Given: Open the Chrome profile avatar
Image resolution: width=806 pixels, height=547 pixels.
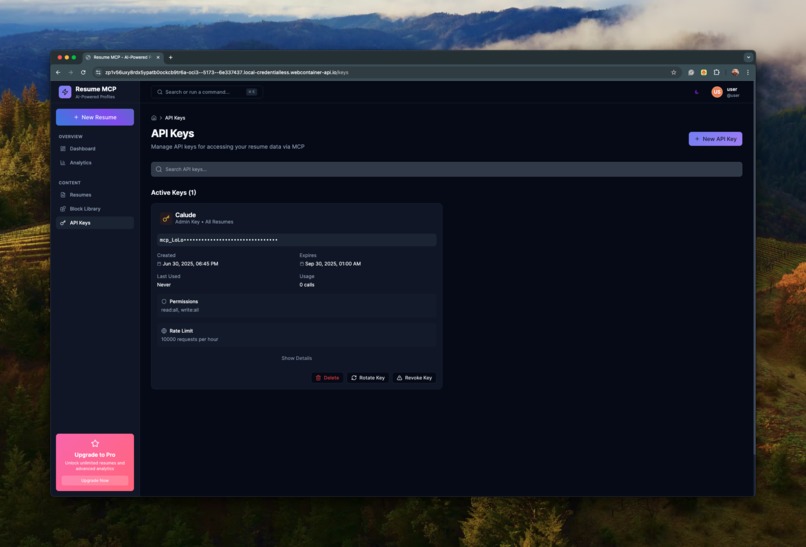Looking at the screenshot, I should [735, 72].
